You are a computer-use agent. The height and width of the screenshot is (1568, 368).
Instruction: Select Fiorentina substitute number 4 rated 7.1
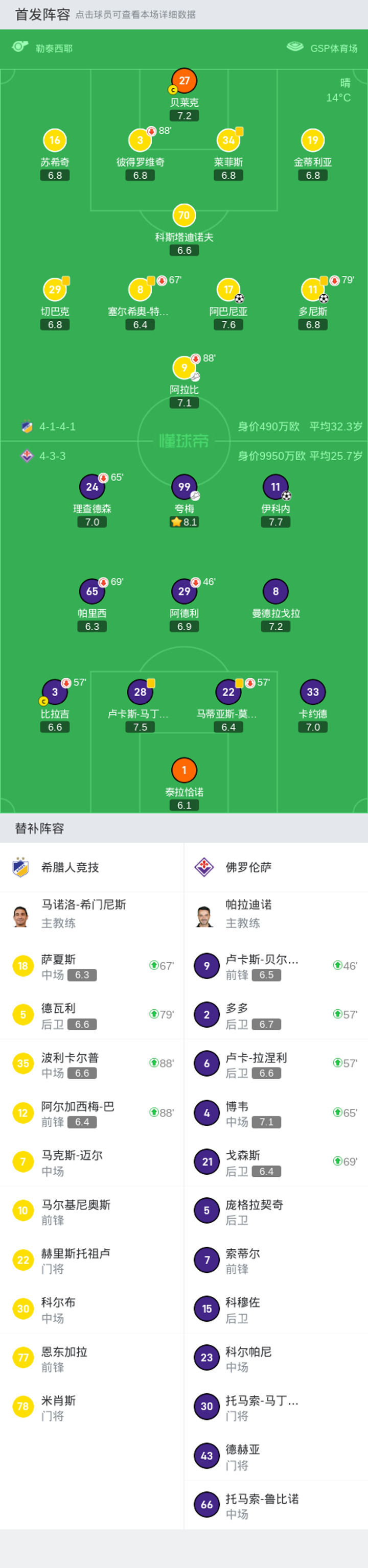click(x=276, y=1113)
